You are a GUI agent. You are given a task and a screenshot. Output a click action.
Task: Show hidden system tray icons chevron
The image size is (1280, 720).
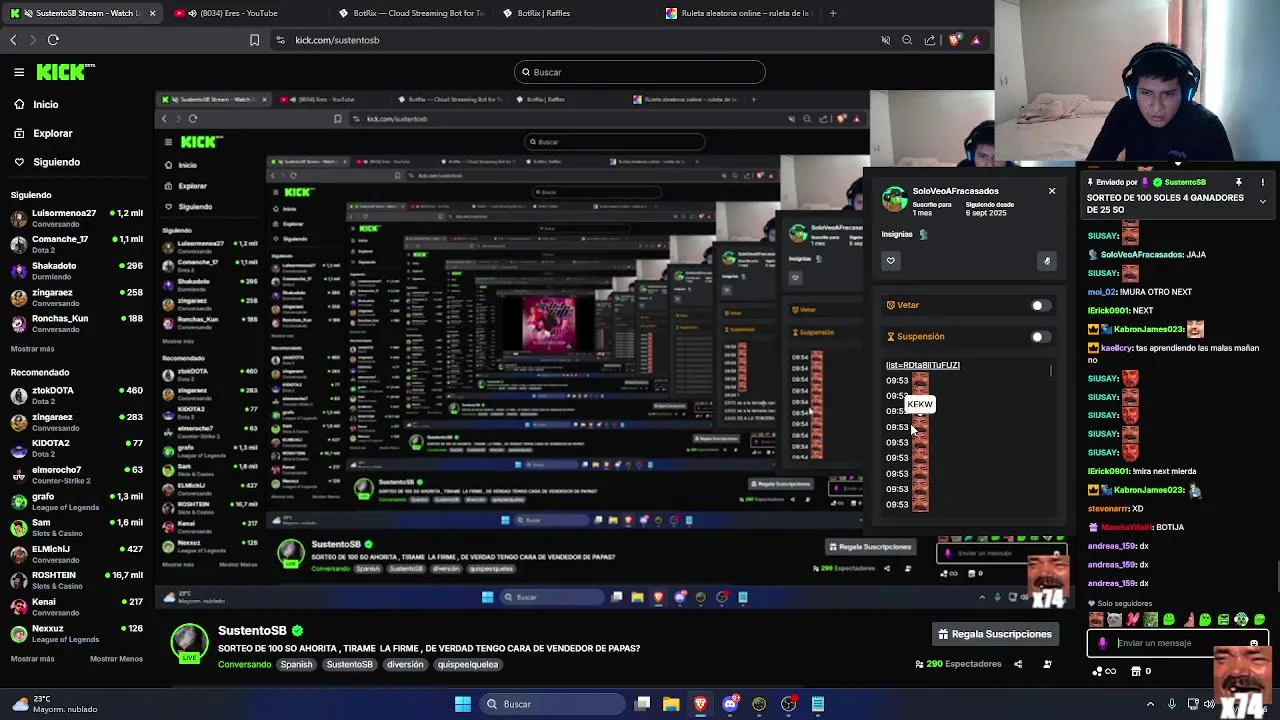pyautogui.click(x=1152, y=704)
